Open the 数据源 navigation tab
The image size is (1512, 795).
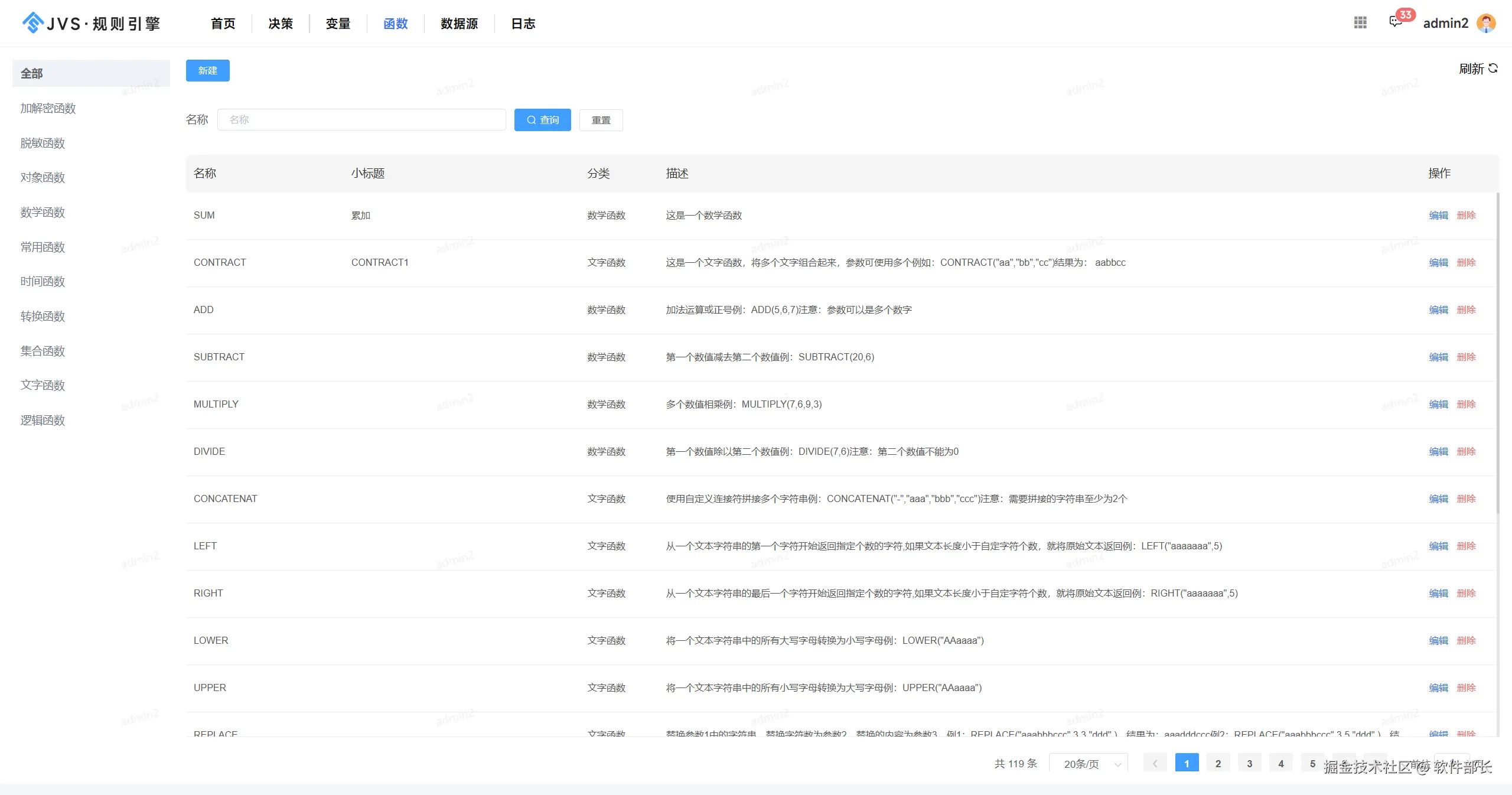pyautogui.click(x=459, y=24)
